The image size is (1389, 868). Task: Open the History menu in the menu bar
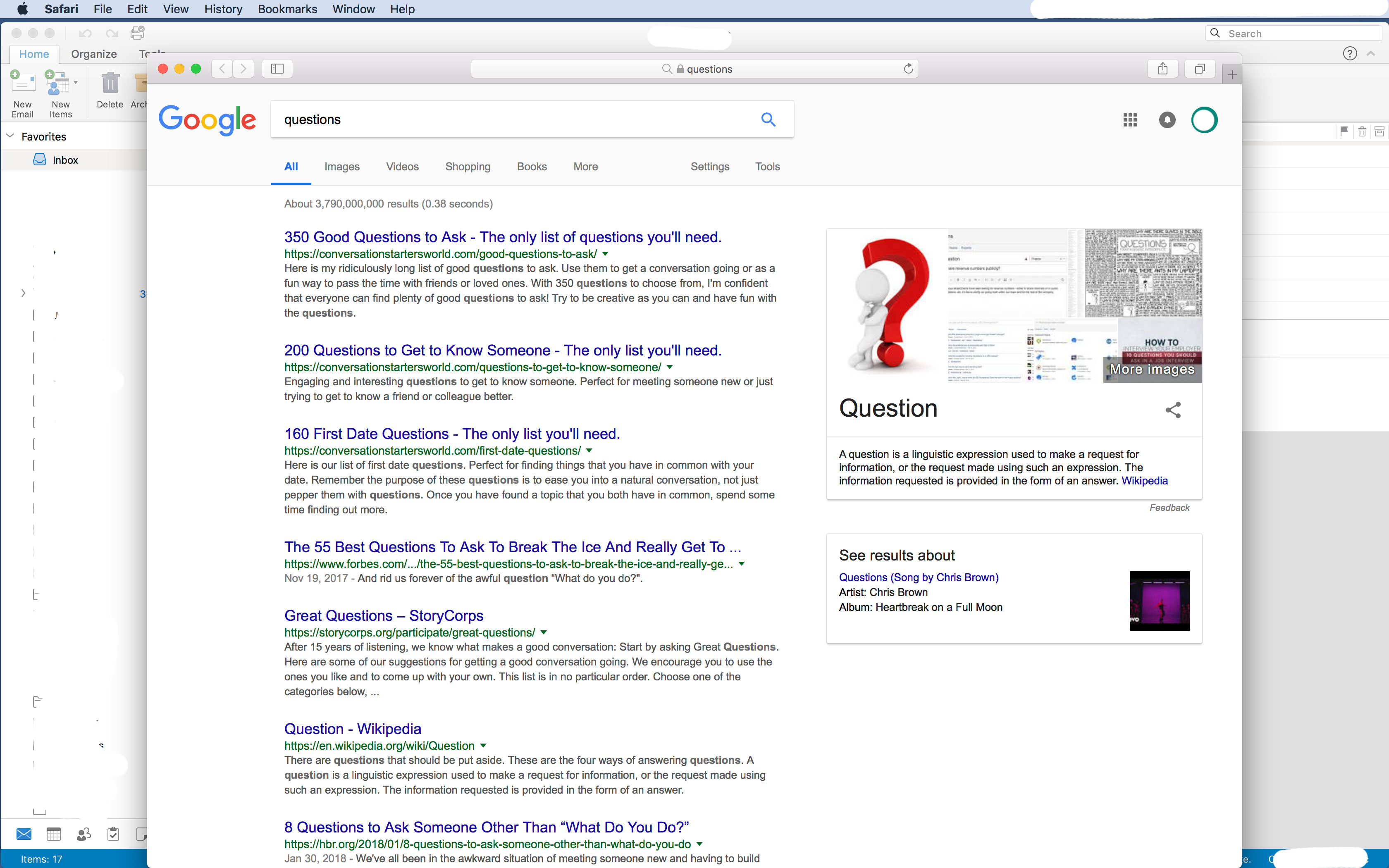pos(223,9)
